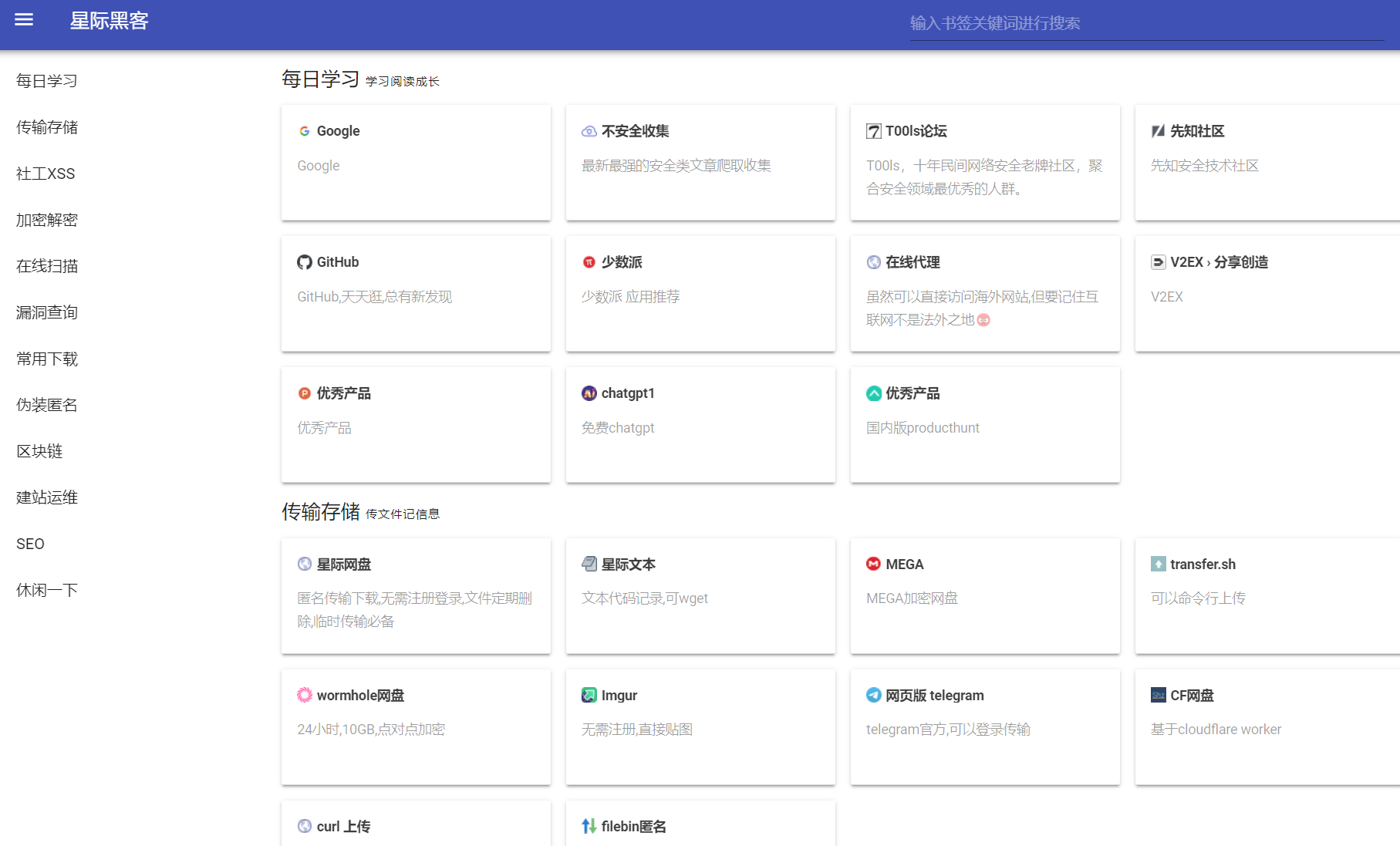
Task: Open the 网页版 telegram title link
Action: coord(935,696)
